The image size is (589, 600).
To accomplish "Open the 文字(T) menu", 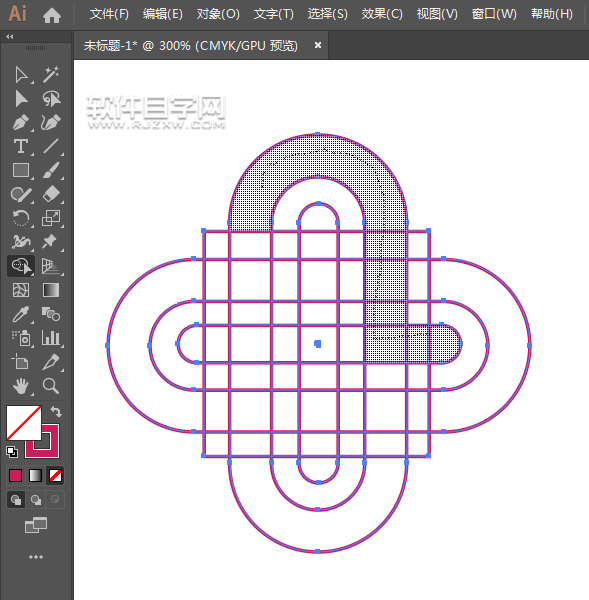I will click(274, 14).
